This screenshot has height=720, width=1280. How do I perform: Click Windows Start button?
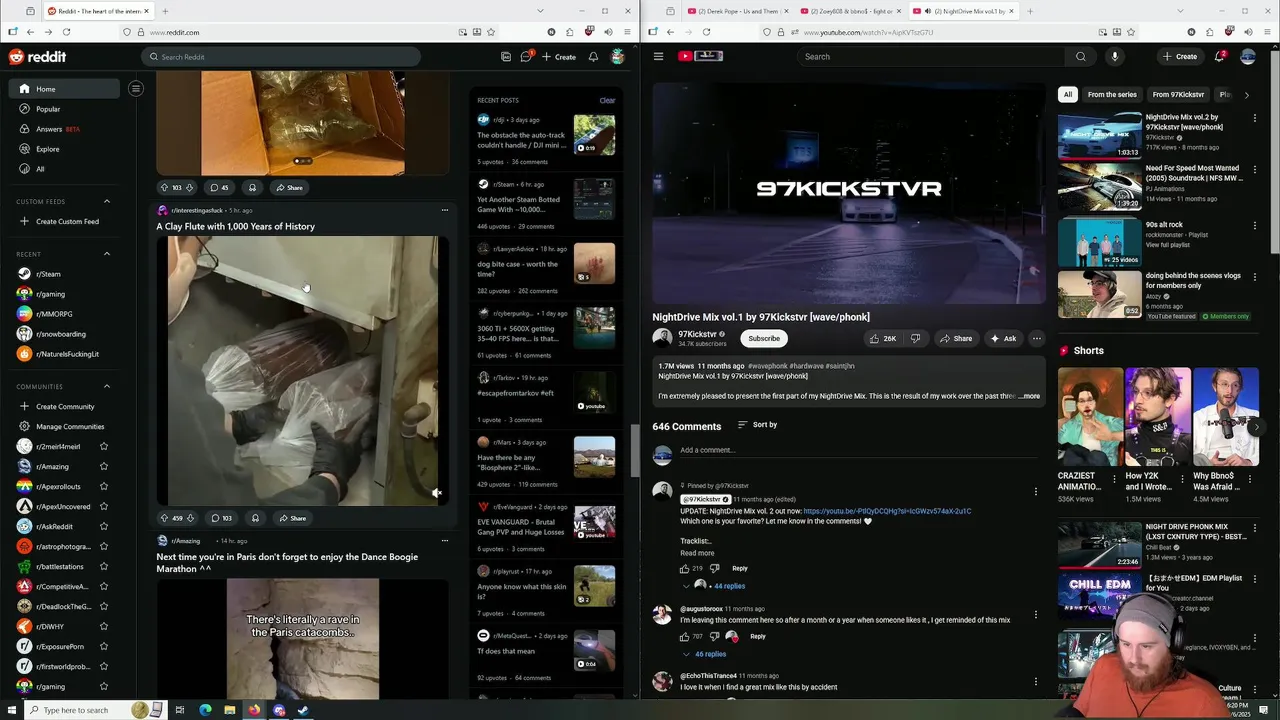pos(11,710)
